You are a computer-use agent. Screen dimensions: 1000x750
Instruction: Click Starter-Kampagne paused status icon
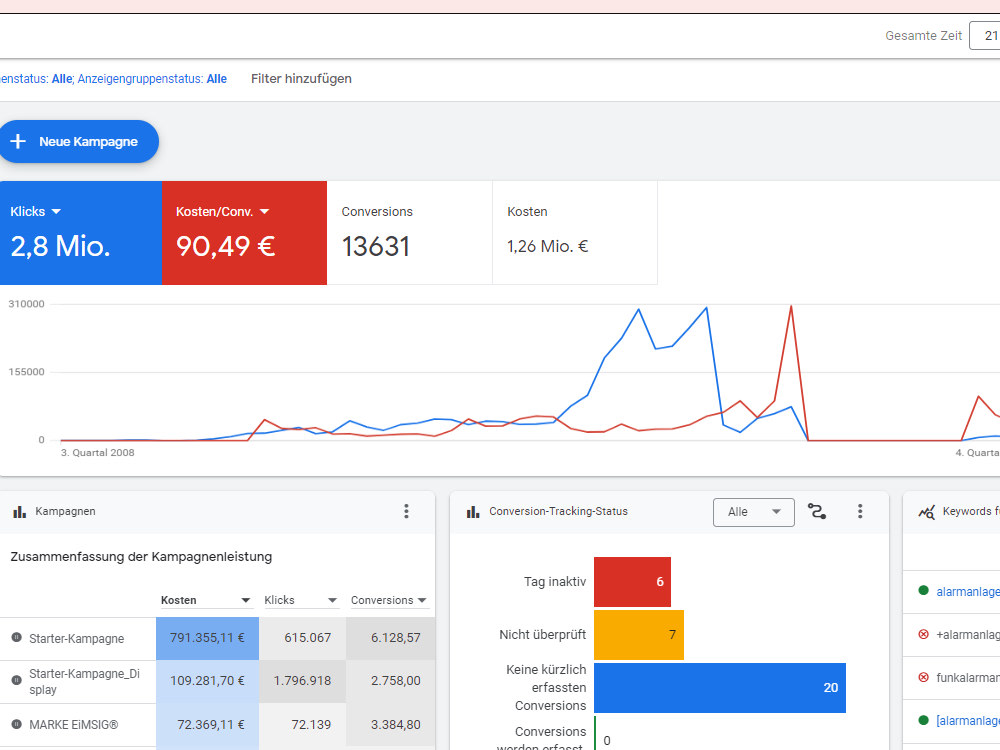tap(17, 638)
